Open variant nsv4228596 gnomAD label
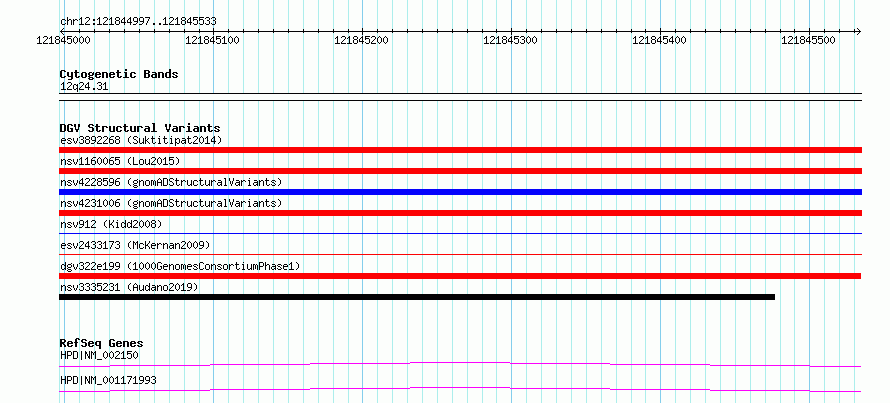 171,182
